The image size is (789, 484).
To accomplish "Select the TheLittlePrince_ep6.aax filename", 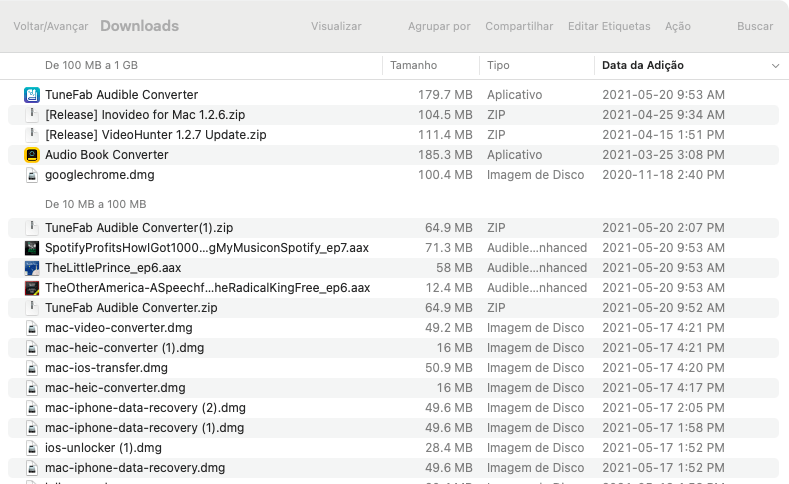I will pos(113,268).
